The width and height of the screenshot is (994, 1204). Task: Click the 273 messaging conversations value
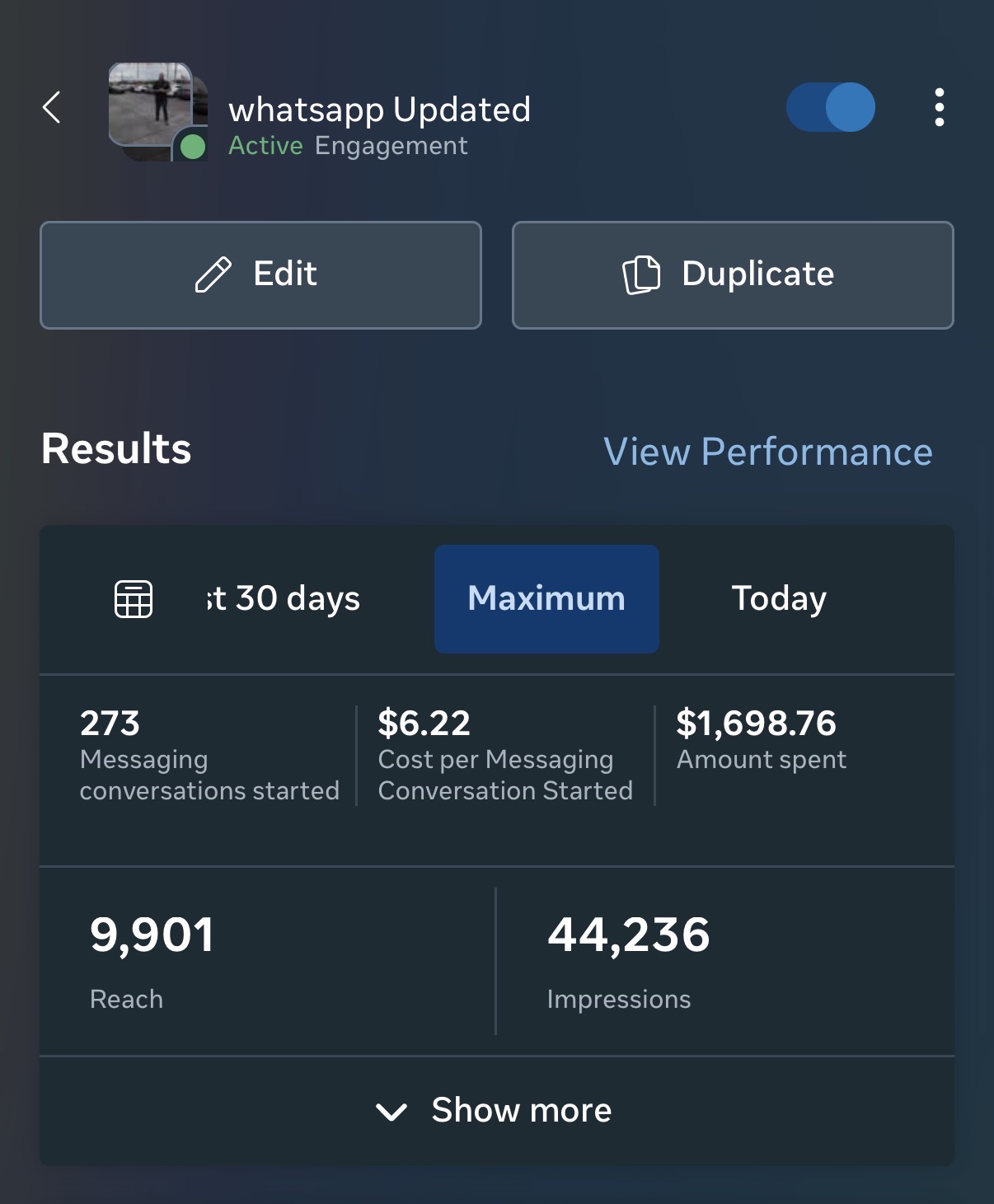point(110,724)
